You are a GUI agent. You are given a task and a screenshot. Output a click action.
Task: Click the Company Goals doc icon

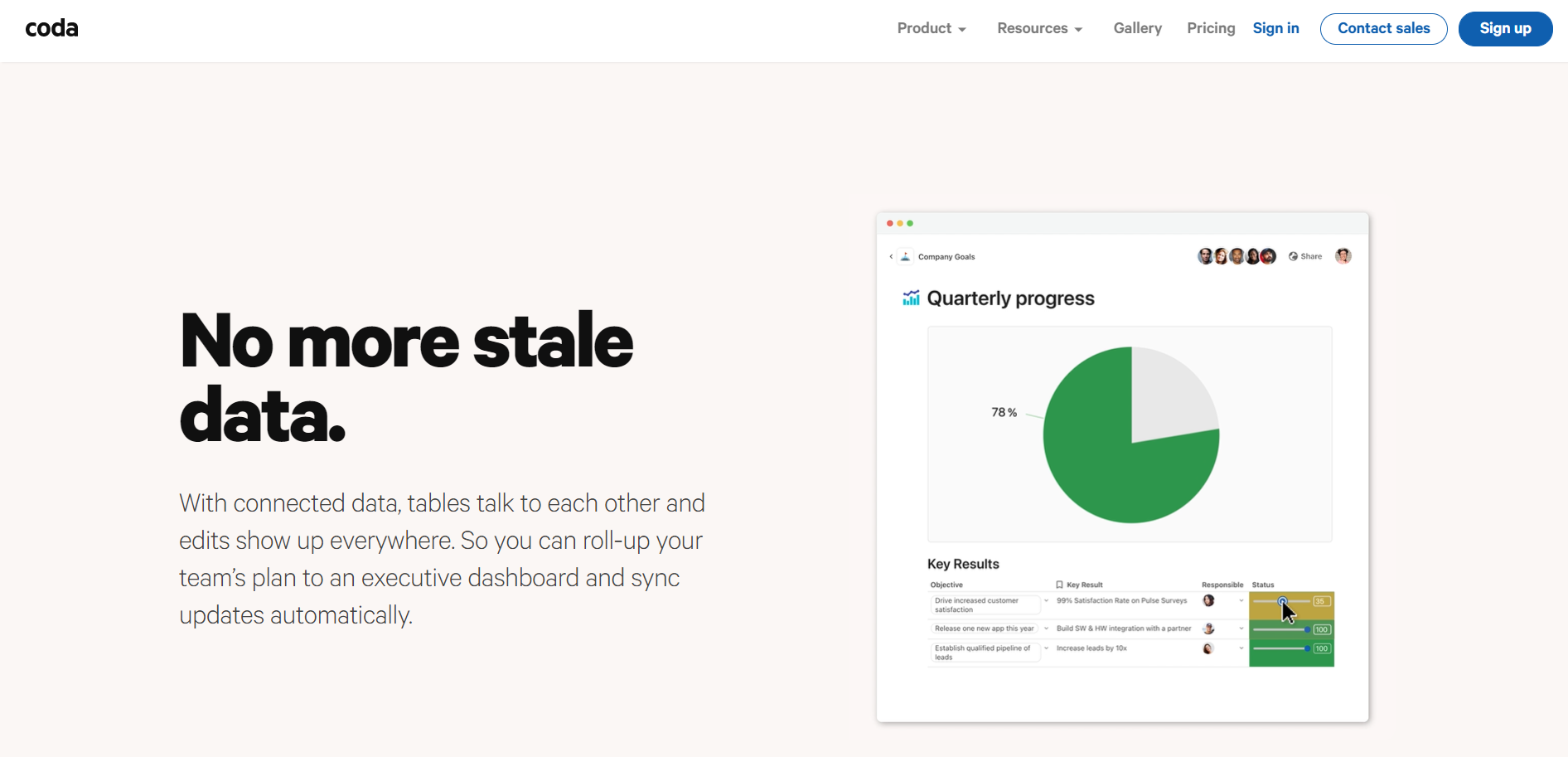905,257
